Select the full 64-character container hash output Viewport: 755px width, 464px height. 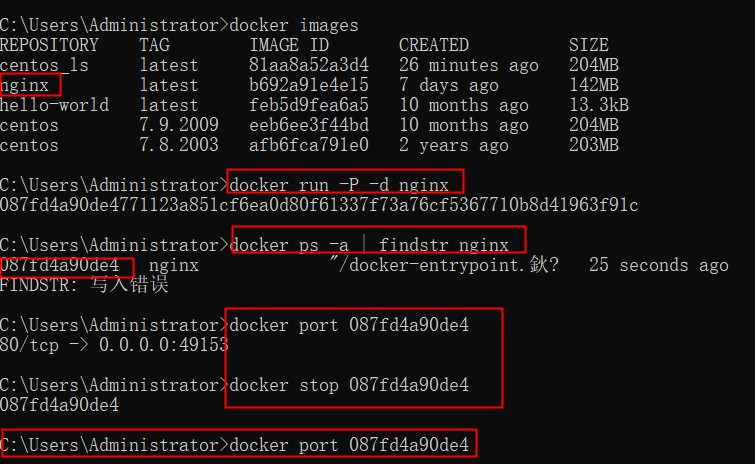pyautogui.click(x=319, y=205)
